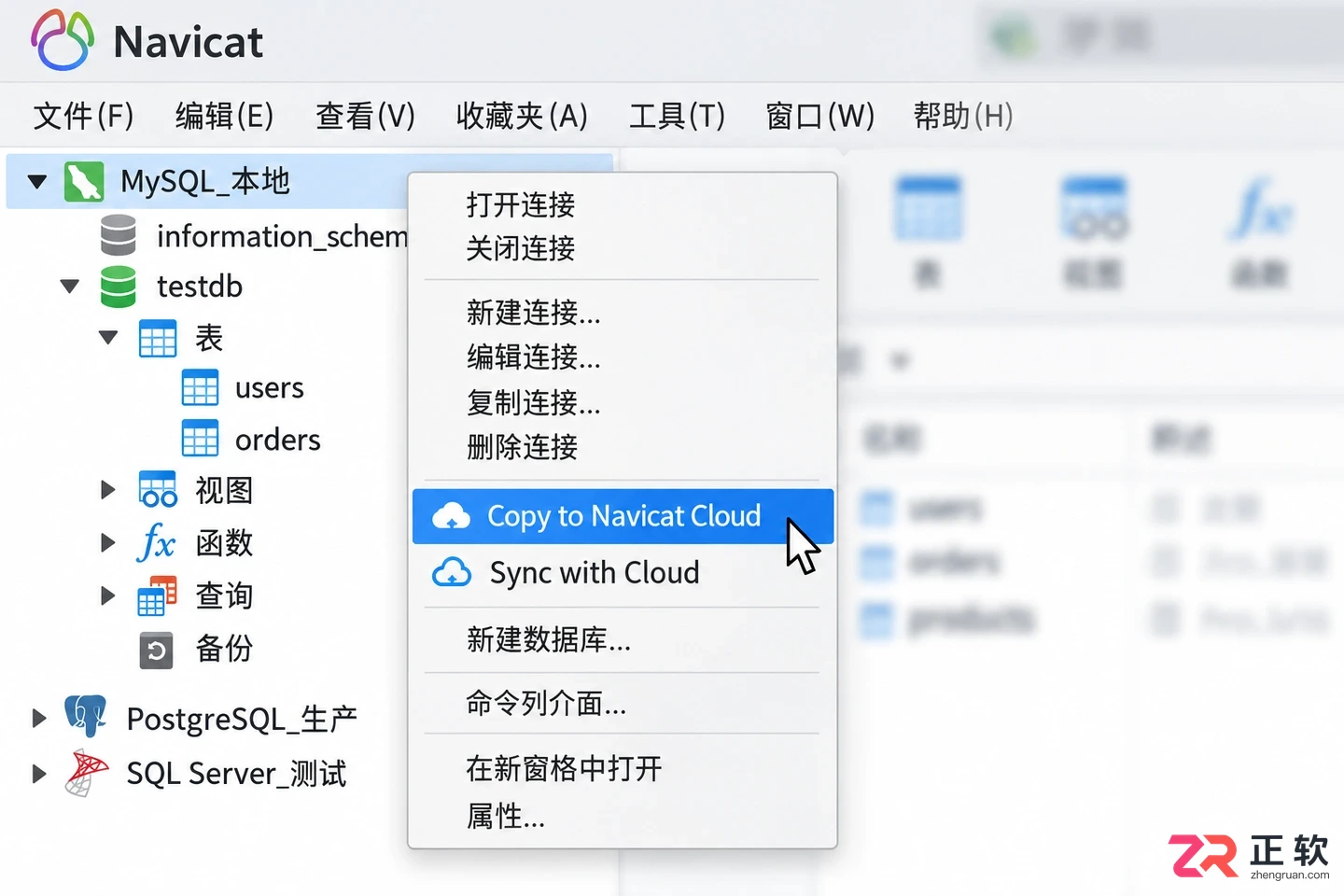Click the Navicat logo icon
The height and width of the screenshot is (896, 1344).
point(63,40)
